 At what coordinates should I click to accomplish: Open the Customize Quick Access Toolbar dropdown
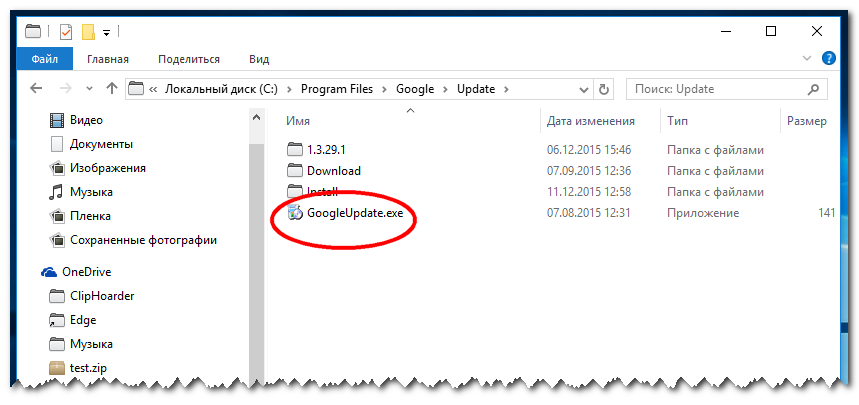click(x=107, y=33)
